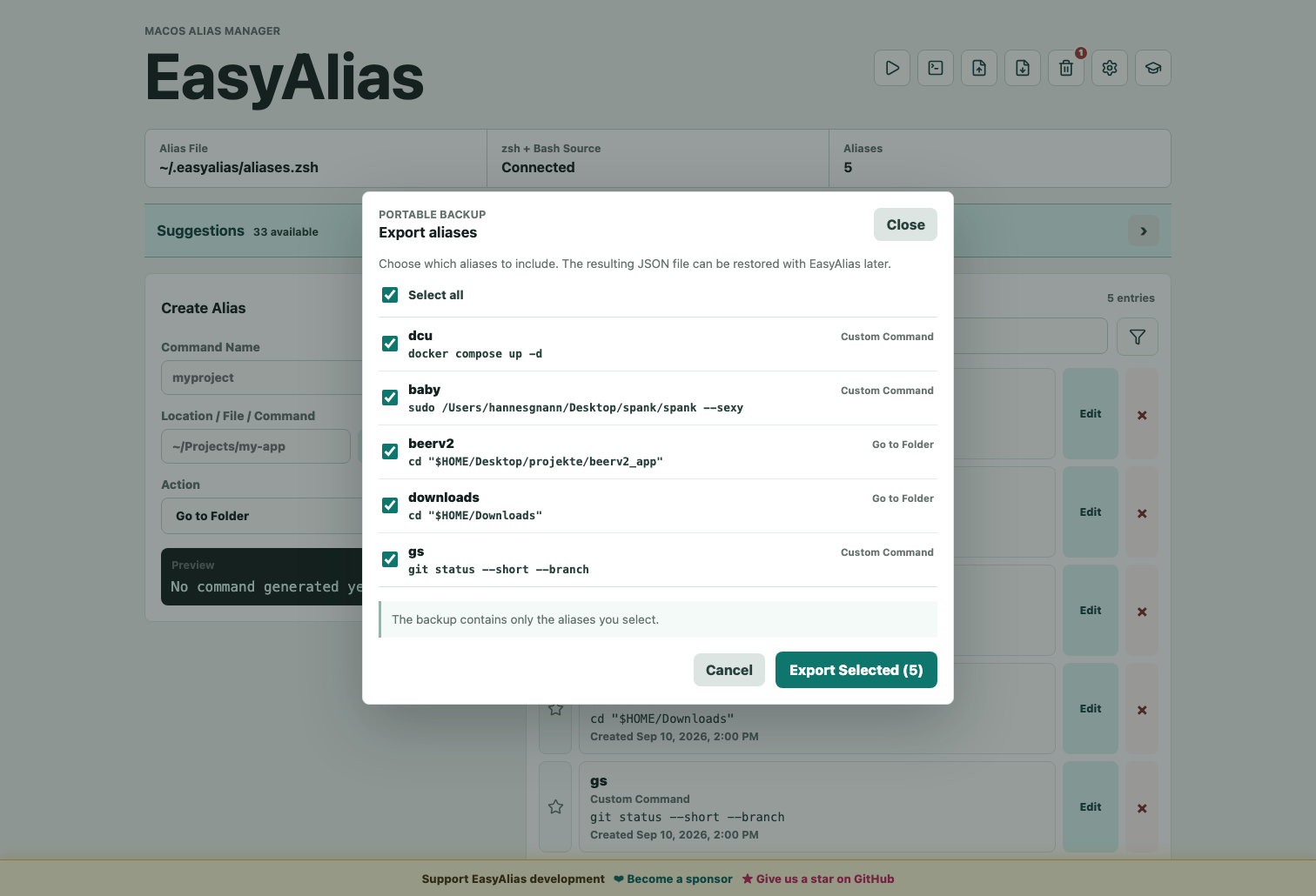Click the funnel filter icon

click(1138, 337)
